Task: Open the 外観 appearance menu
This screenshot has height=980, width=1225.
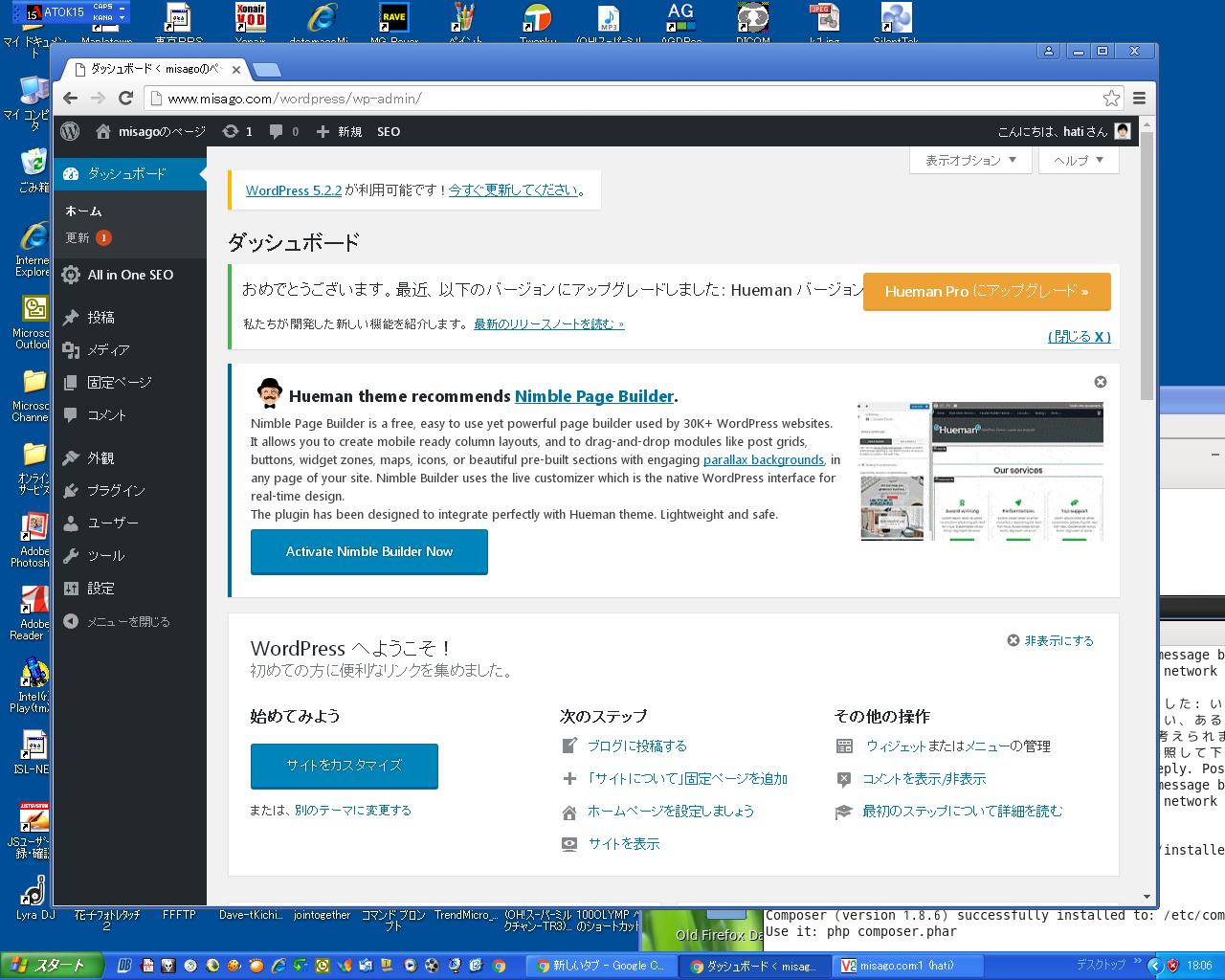Action: coord(130,457)
